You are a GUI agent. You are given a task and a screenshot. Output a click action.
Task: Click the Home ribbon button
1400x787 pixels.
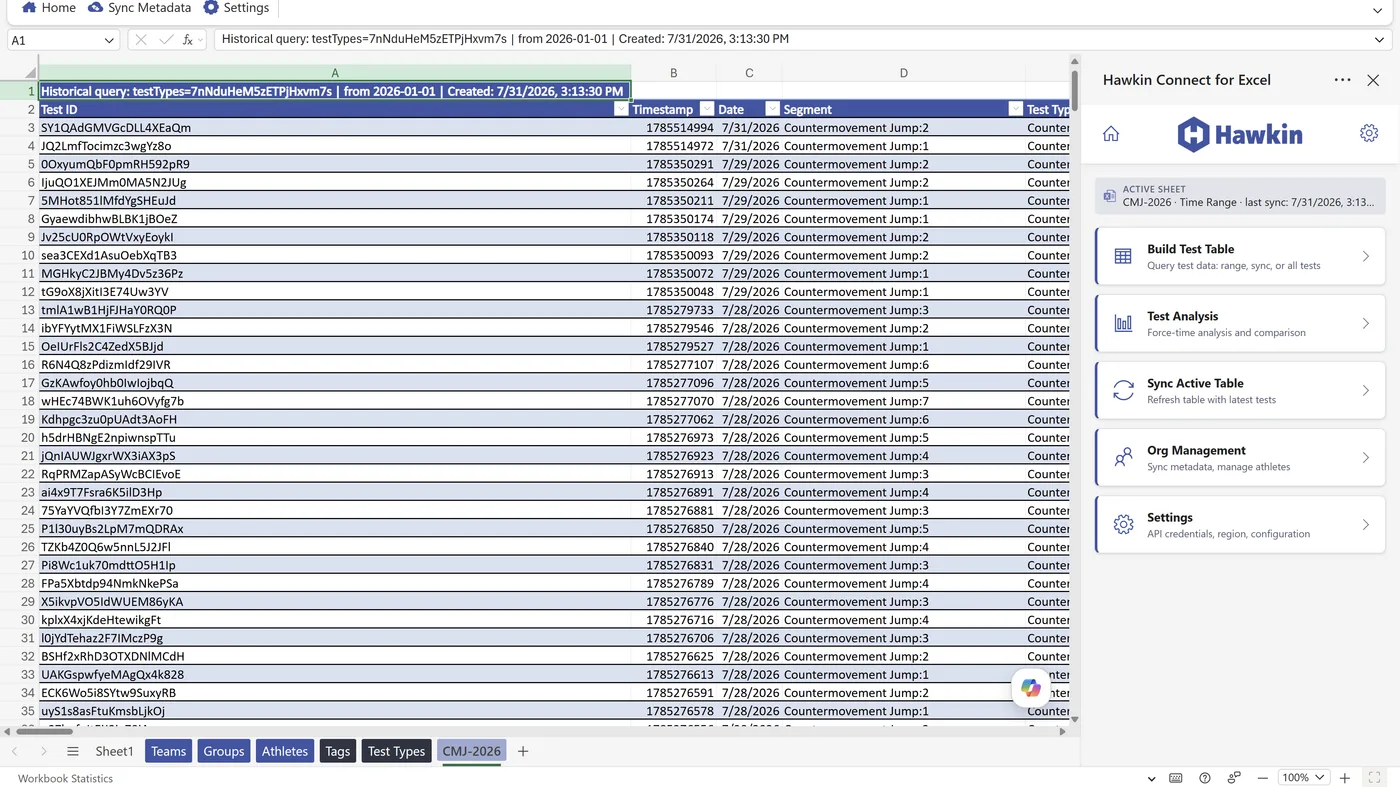(x=49, y=8)
